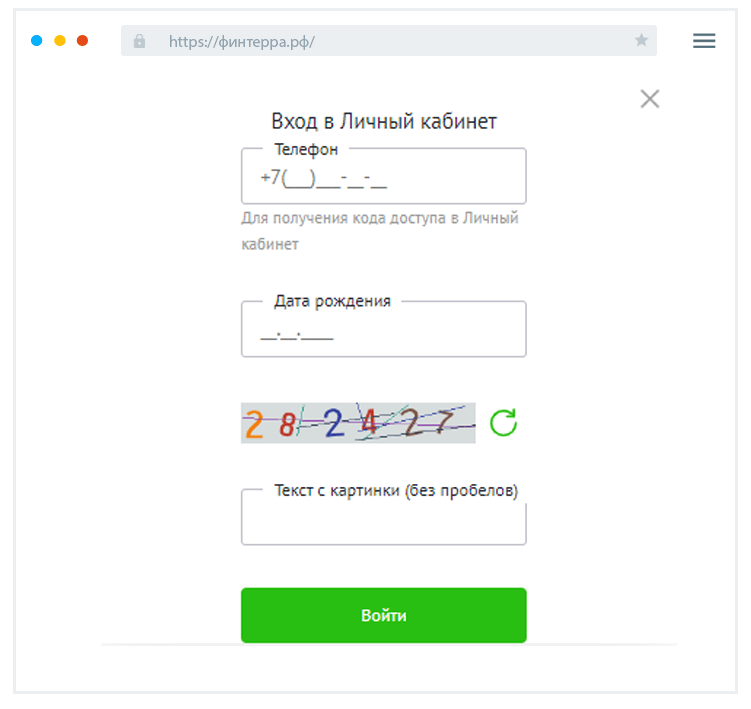Screen dimensions: 751x709
Task: Click the blue window dot
Action: [37, 41]
